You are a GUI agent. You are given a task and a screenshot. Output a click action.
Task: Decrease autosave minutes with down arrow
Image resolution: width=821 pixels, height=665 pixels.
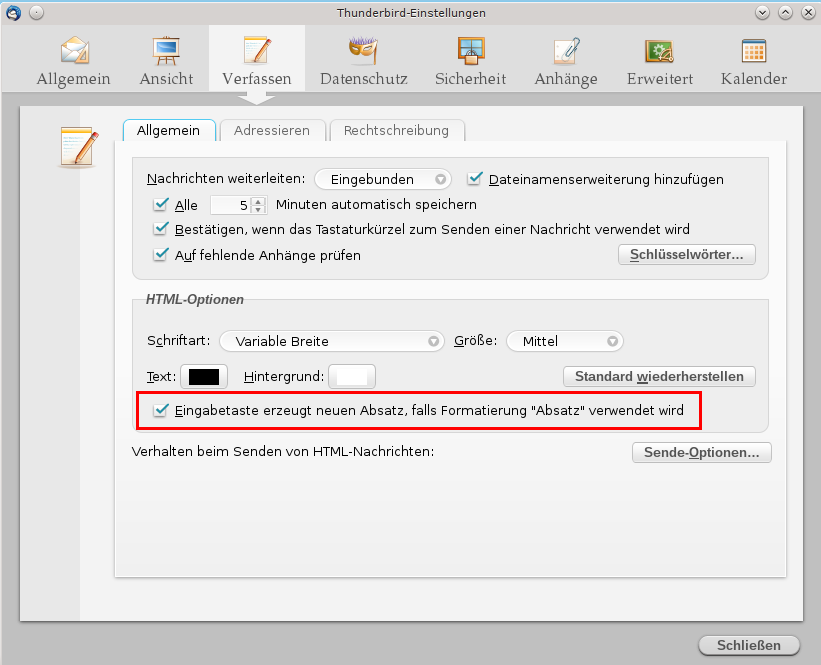click(258, 209)
